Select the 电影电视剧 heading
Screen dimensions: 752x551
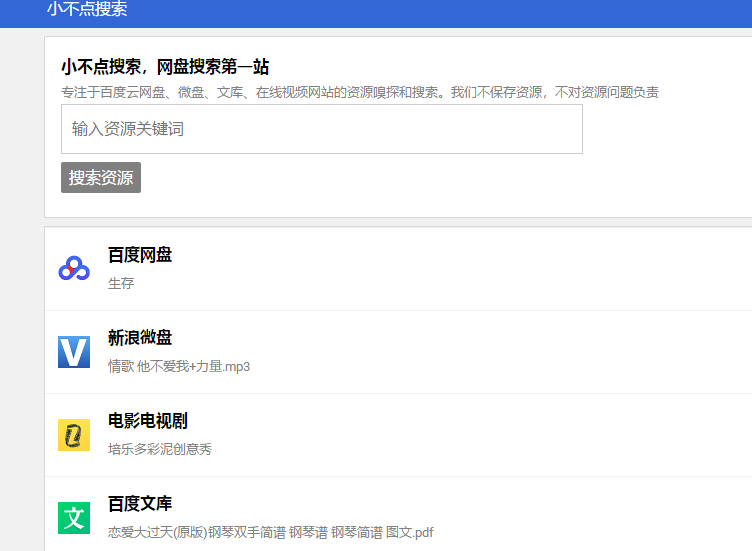click(148, 421)
